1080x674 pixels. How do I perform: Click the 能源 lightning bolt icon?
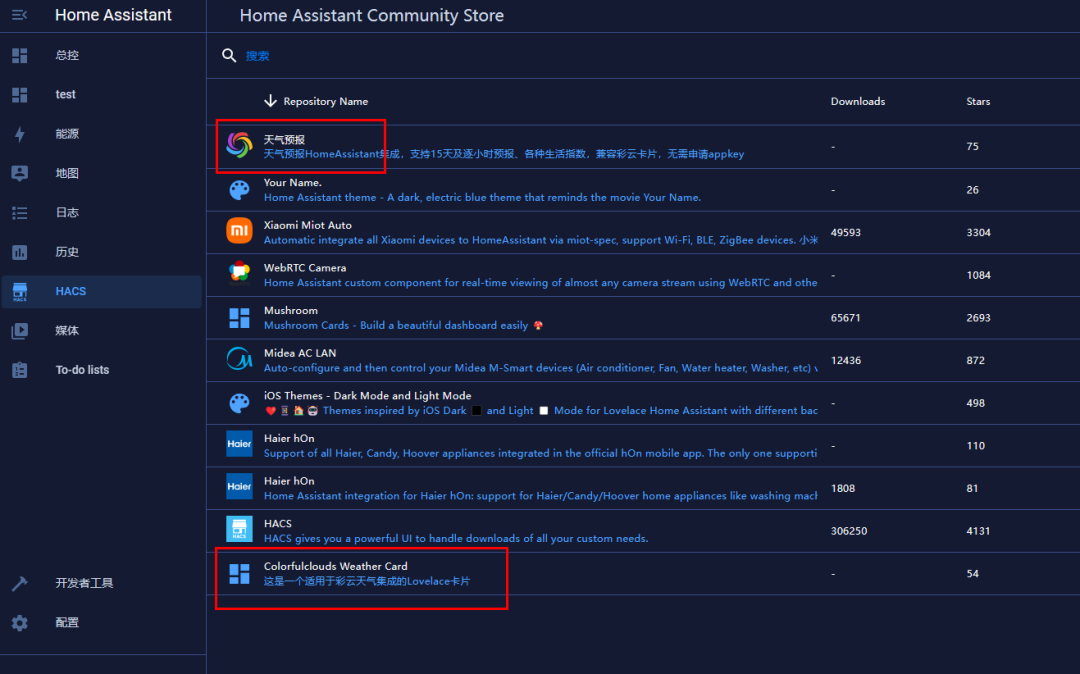[19, 134]
